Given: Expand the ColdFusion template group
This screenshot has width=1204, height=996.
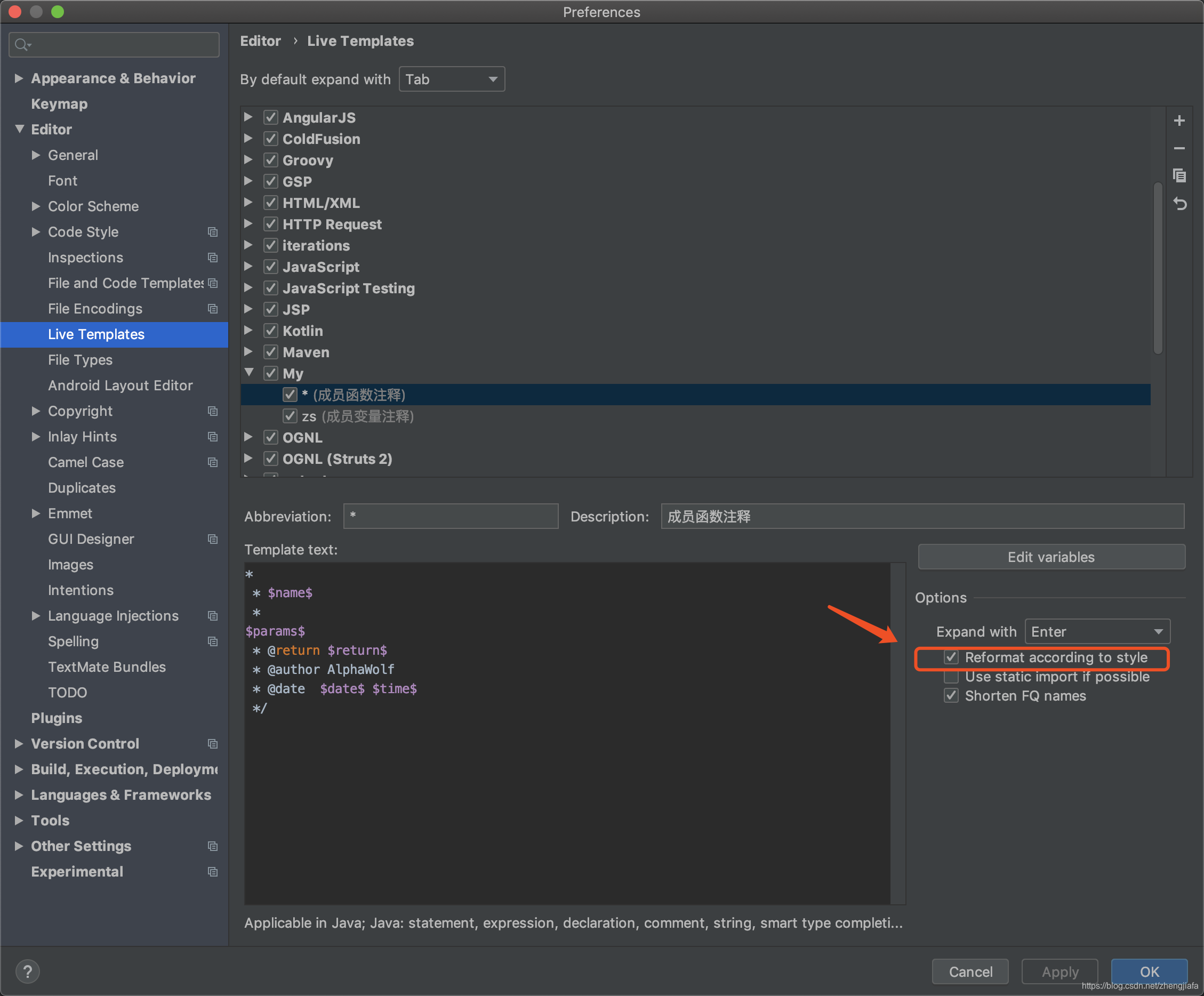Looking at the screenshot, I should 248,138.
